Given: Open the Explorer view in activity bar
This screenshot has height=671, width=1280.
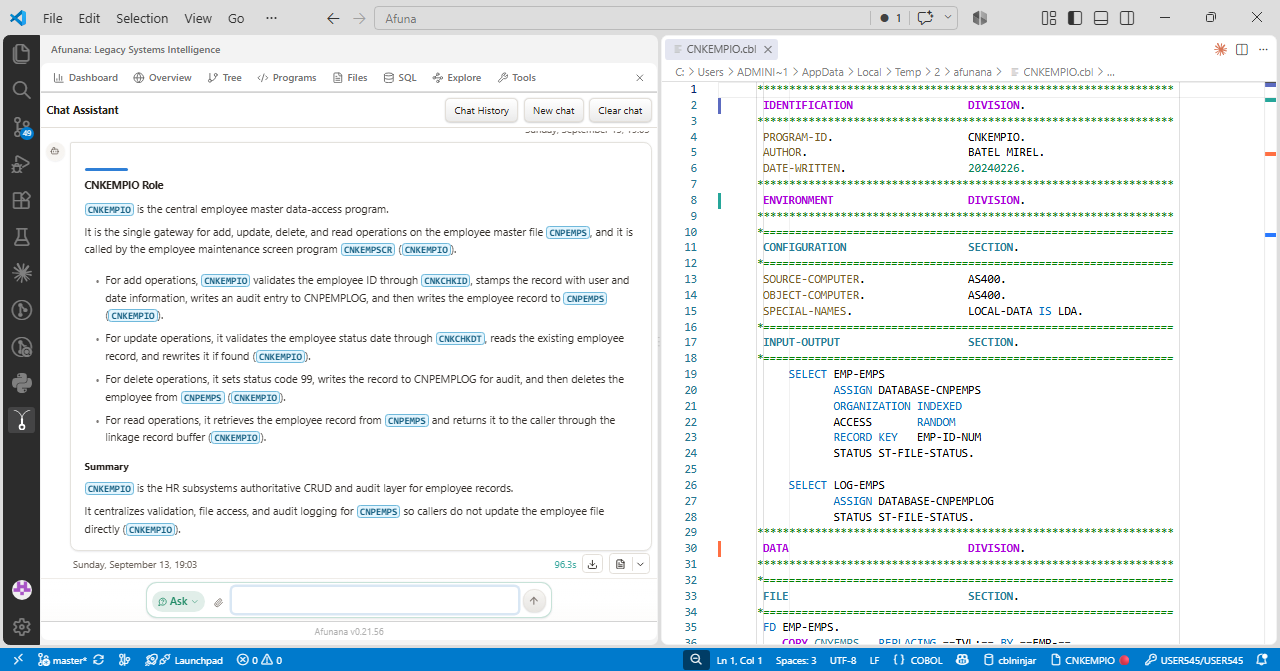Looking at the screenshot, I should tap(21, 54).
